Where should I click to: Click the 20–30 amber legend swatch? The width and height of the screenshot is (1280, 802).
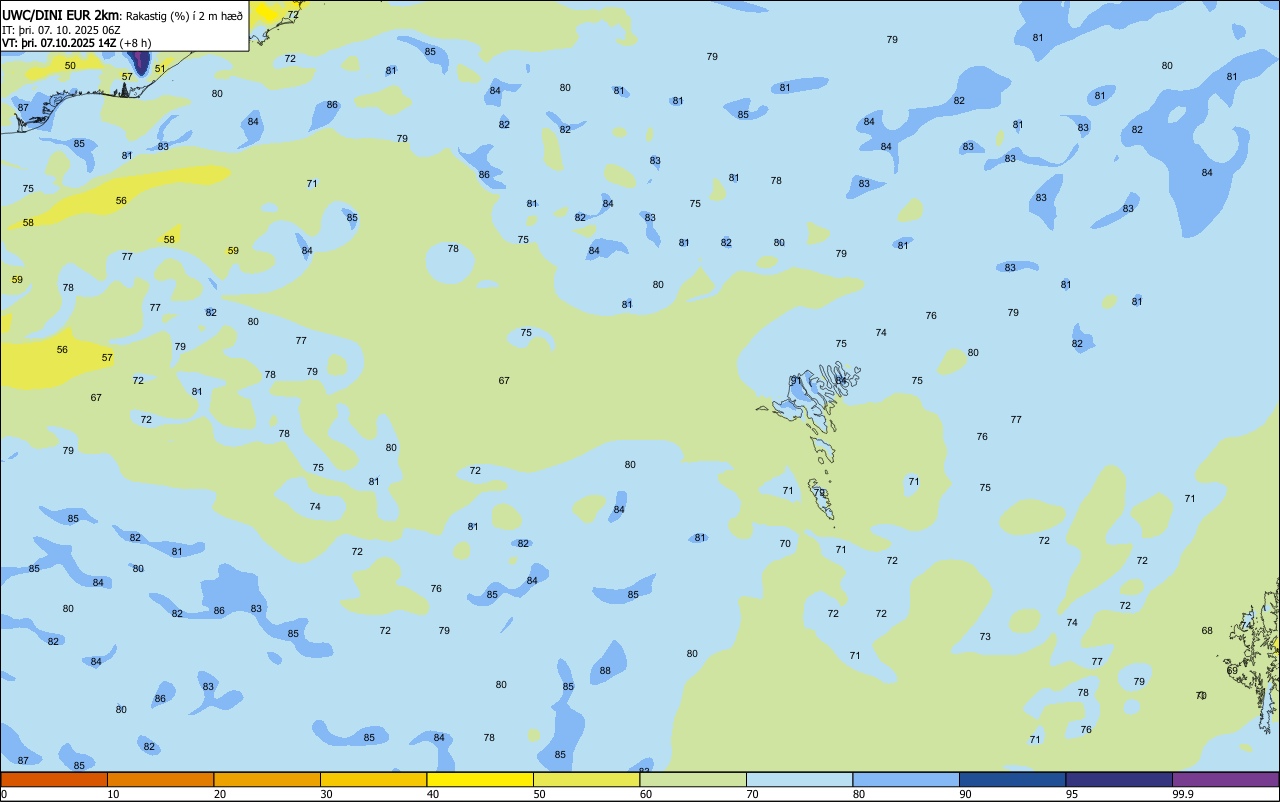pyautogui.click(x=267, y=779)
